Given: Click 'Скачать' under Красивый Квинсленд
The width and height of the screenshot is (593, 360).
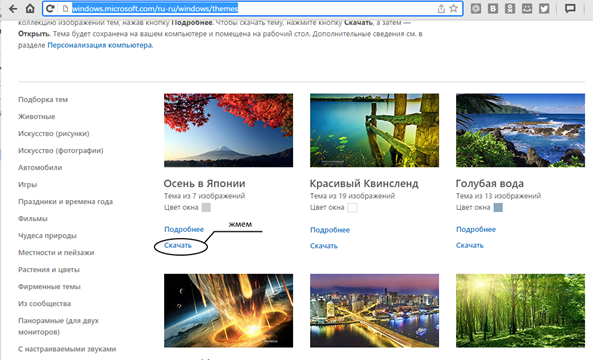Looking at the screenshot, I should point(324,246).
